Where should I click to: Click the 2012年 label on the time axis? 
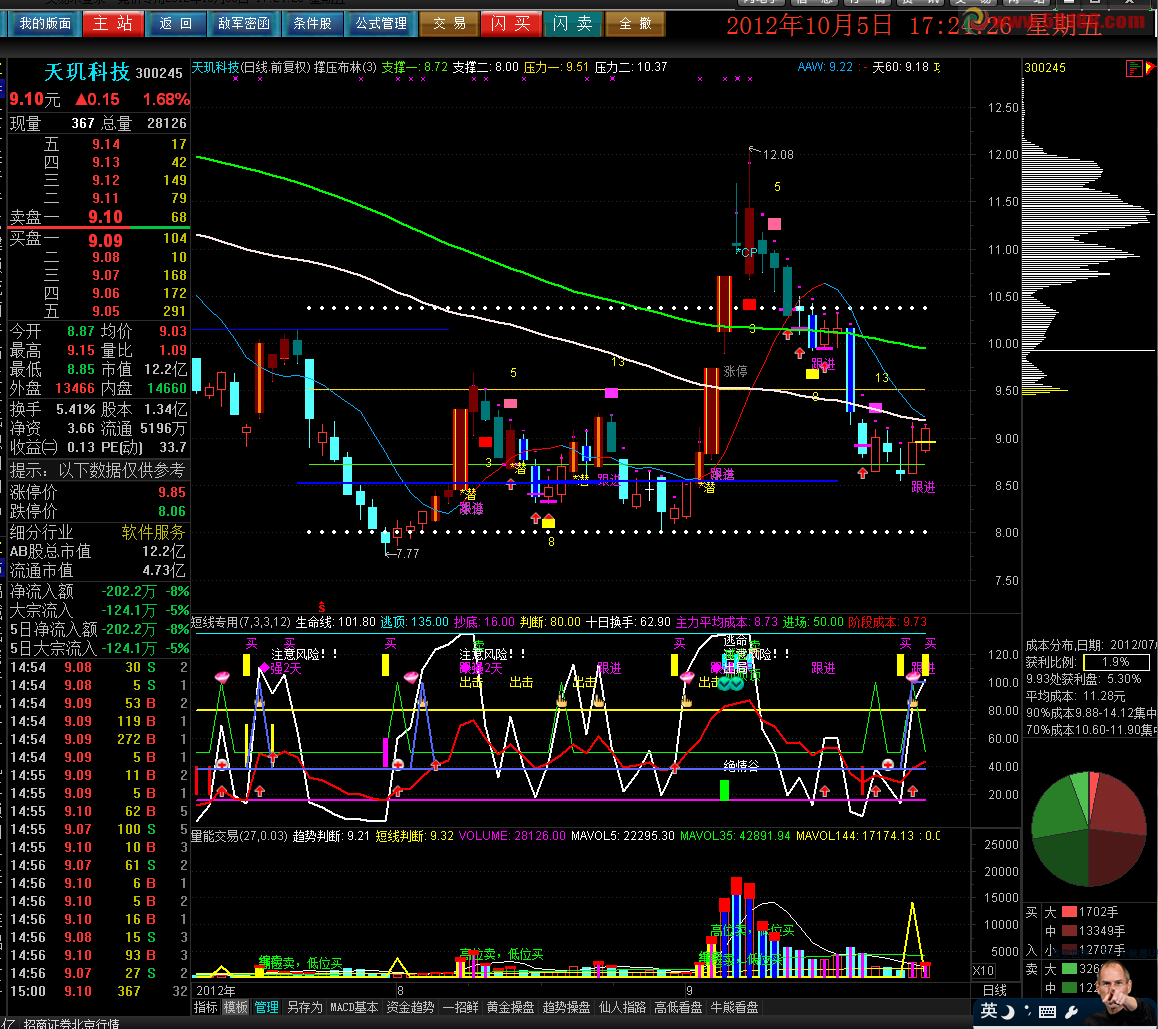216,991
